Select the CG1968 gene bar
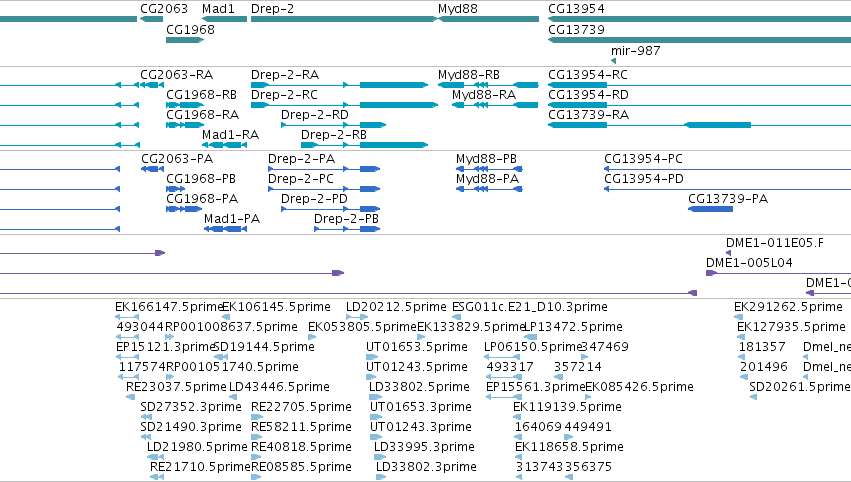The height and width of the screenshot is (482, 851). point(185,40)
